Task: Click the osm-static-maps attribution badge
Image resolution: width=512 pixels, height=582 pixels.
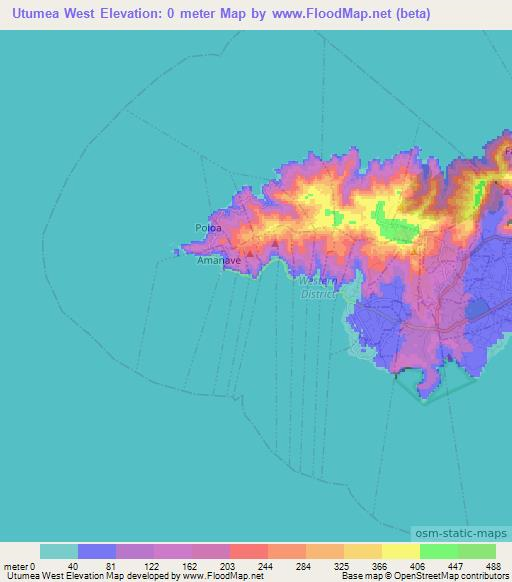Action: click(461, 533)
